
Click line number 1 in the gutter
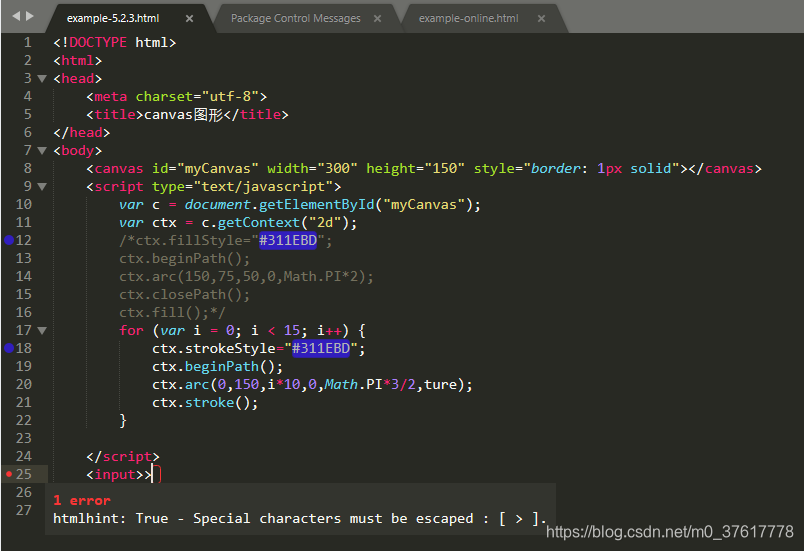pos(27,43)
